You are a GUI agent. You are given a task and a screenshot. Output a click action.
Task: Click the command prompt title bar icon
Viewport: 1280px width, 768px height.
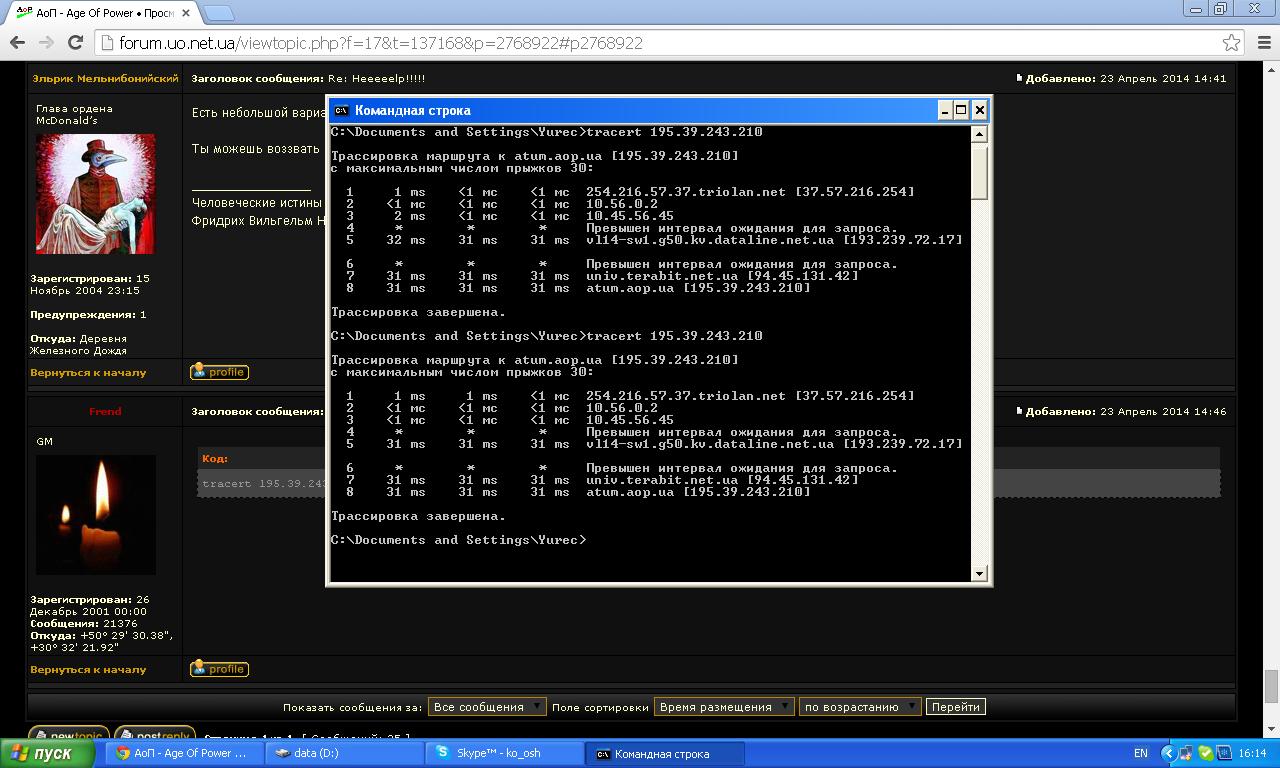click(342, 110)
